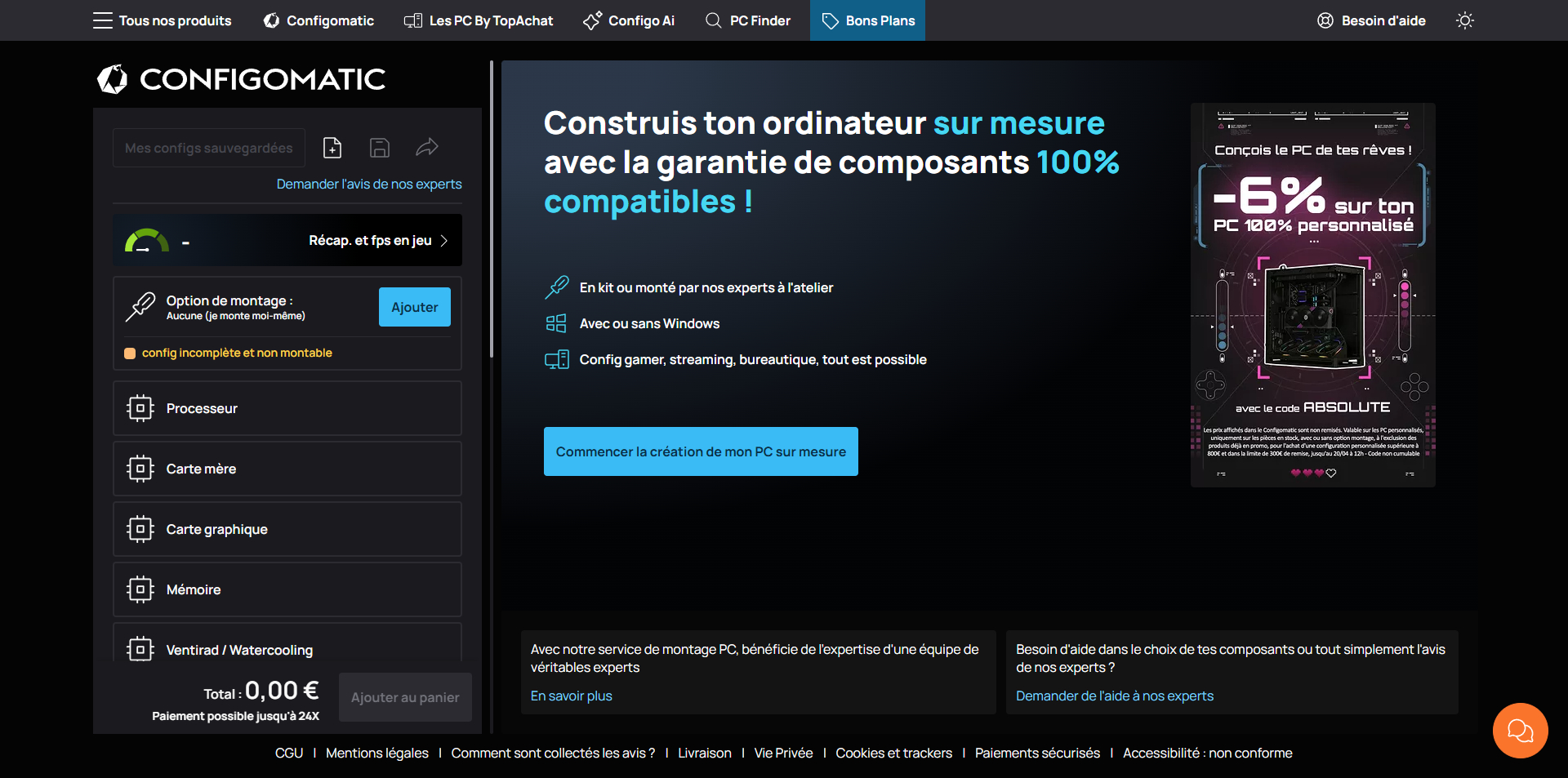
Task: Open the Configo Ai menu item
Action: pos(629,20)
